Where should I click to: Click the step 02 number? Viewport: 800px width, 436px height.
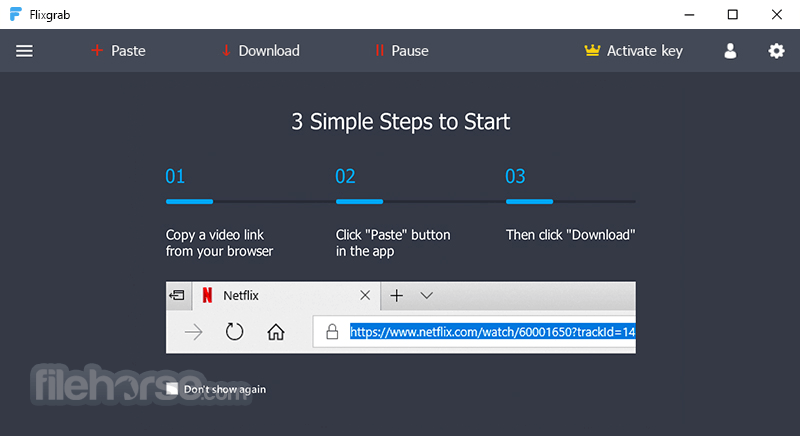tap(345, 176)
